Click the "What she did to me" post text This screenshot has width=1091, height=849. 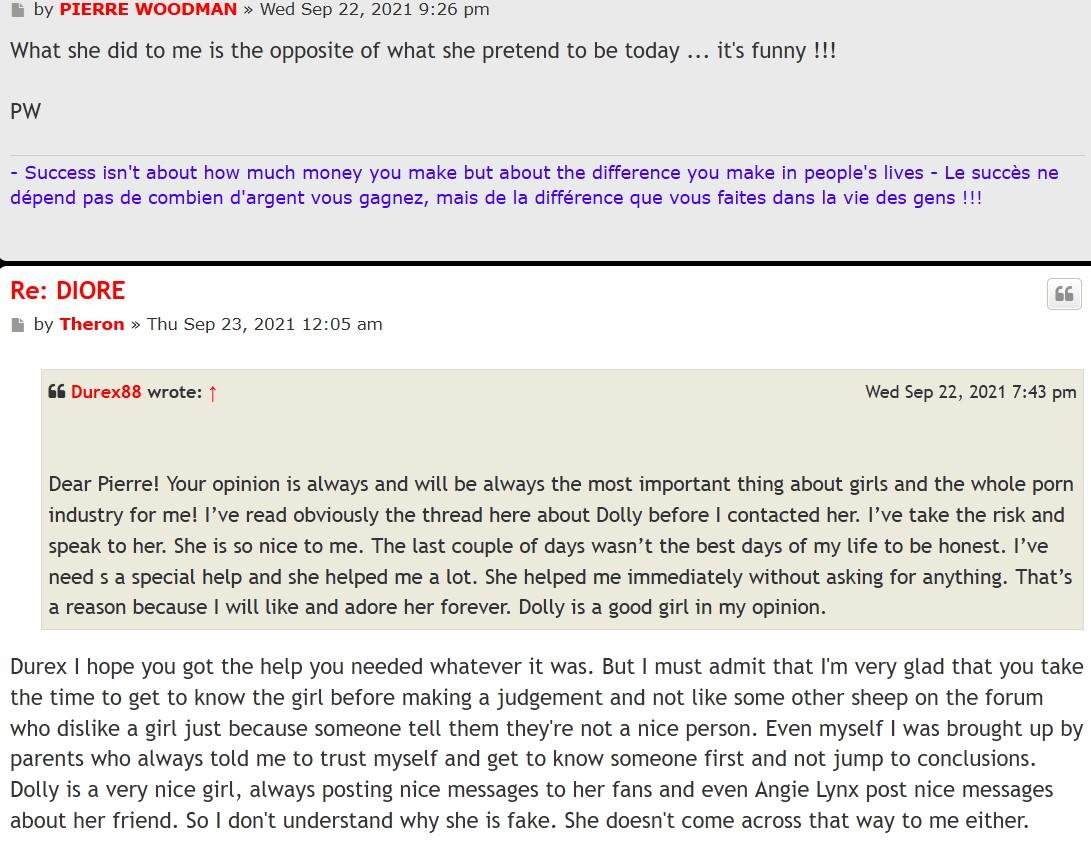click(x=422, y=51)
